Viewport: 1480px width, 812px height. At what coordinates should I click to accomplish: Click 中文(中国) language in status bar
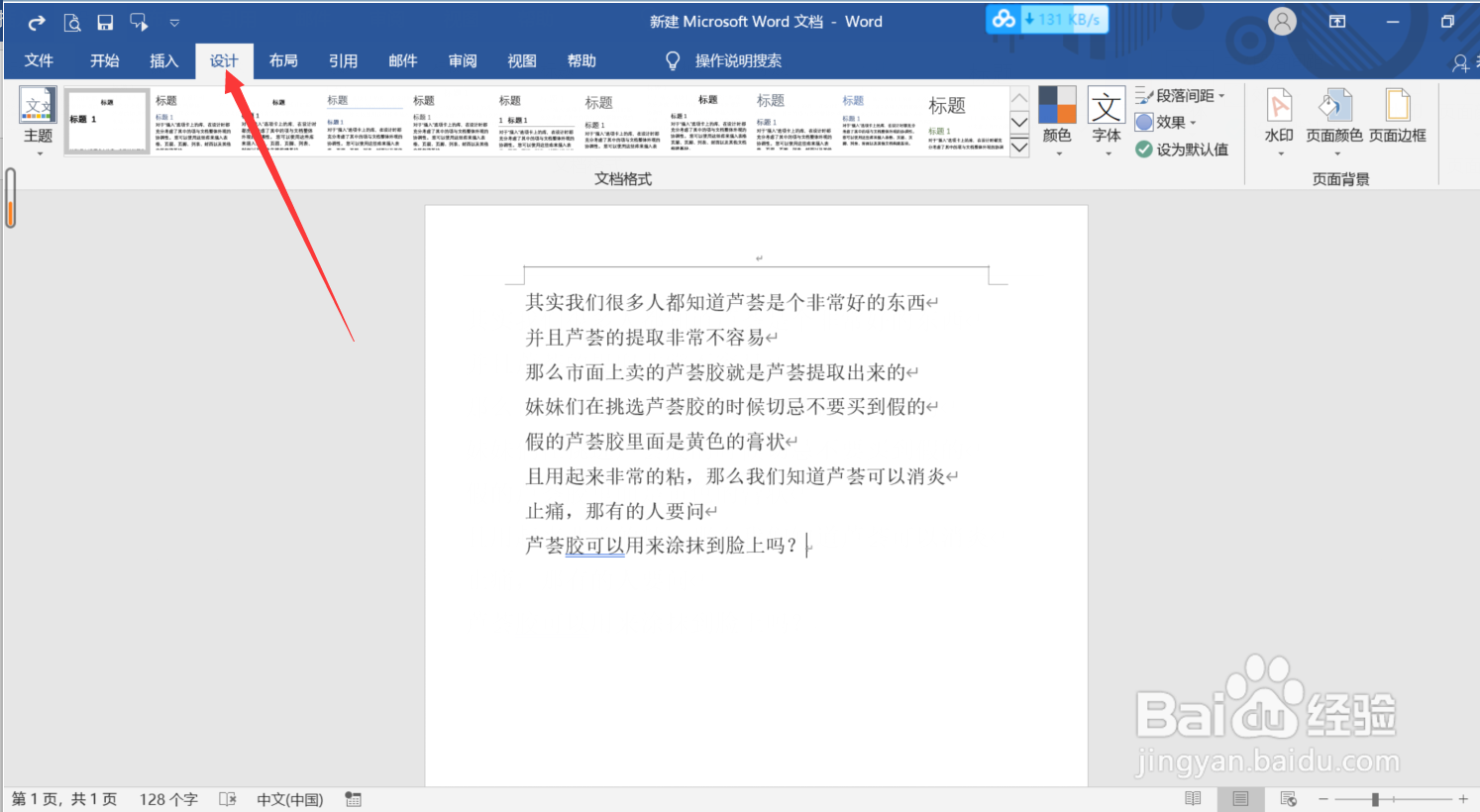pos(289,798)
